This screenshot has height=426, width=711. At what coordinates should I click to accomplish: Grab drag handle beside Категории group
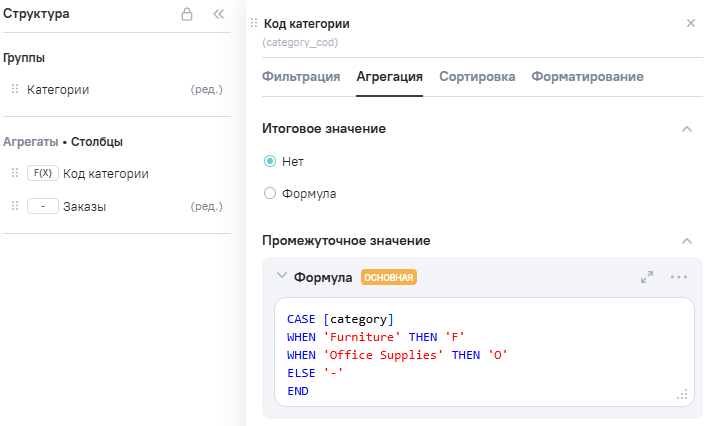click(15, 89)
